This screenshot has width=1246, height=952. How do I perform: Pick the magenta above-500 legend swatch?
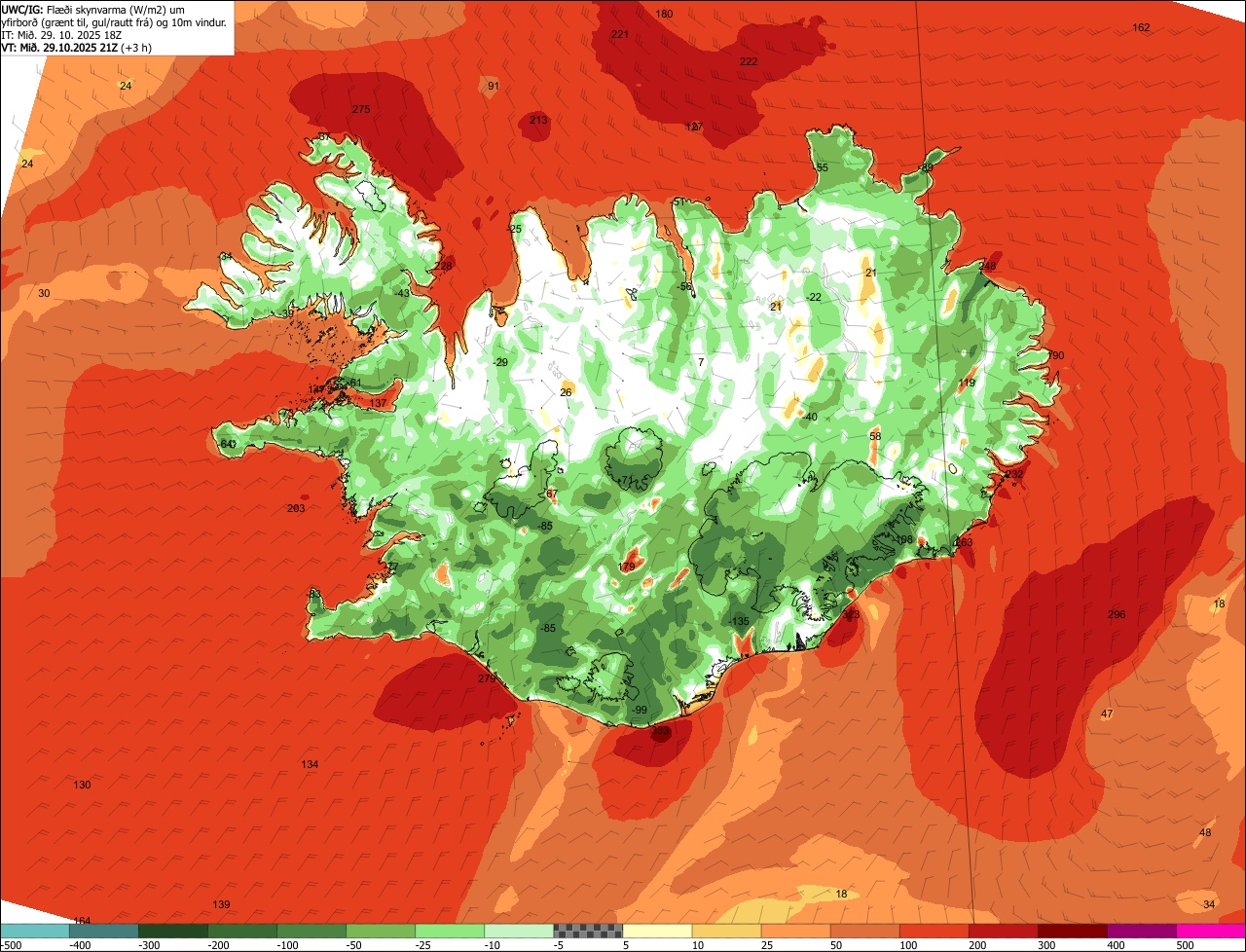1211,931
